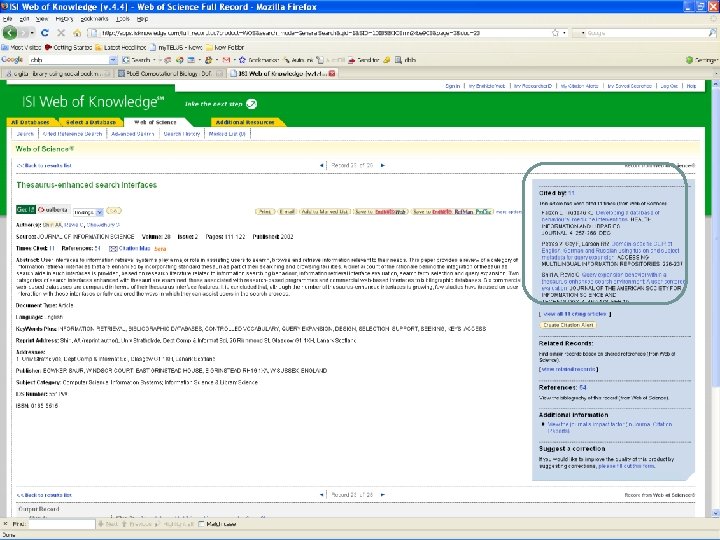
Task: Click the E-mail button
Action: click(287, 212)
